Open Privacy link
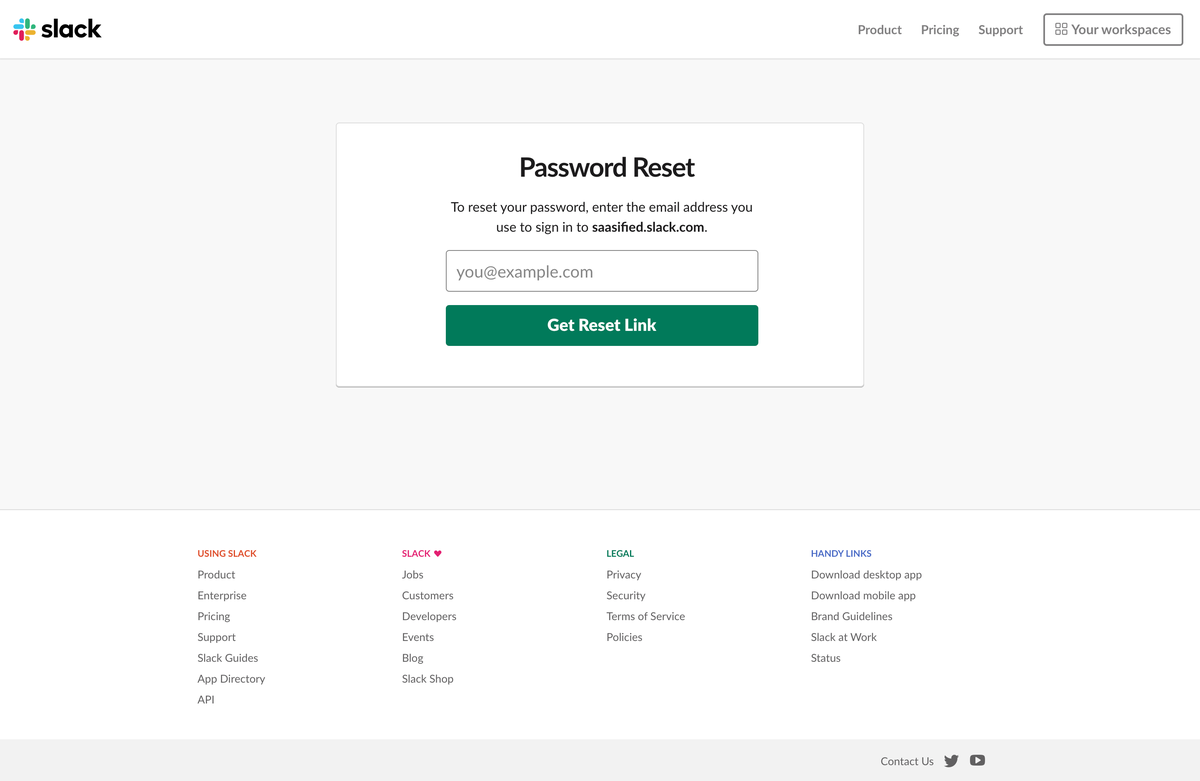Image resolution: width=1200 pixels, height=781 pixels. pyautogui.click(x=624, y=574)
